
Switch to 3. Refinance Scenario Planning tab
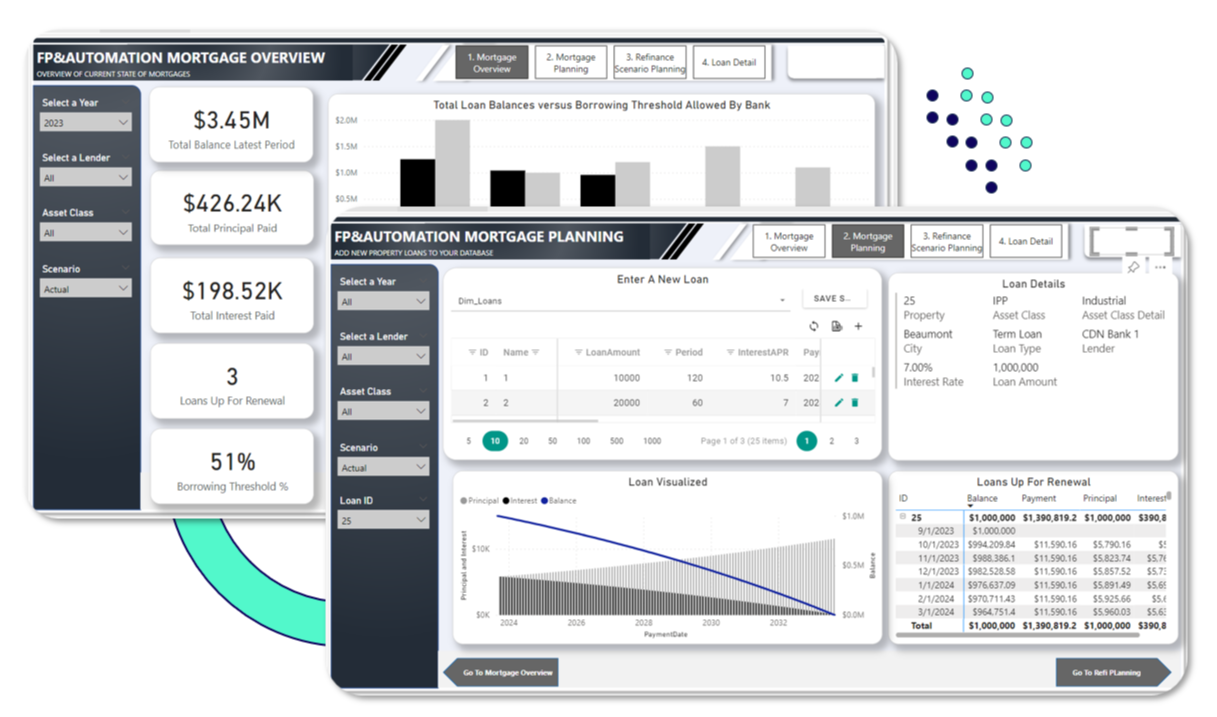(946, 241)
